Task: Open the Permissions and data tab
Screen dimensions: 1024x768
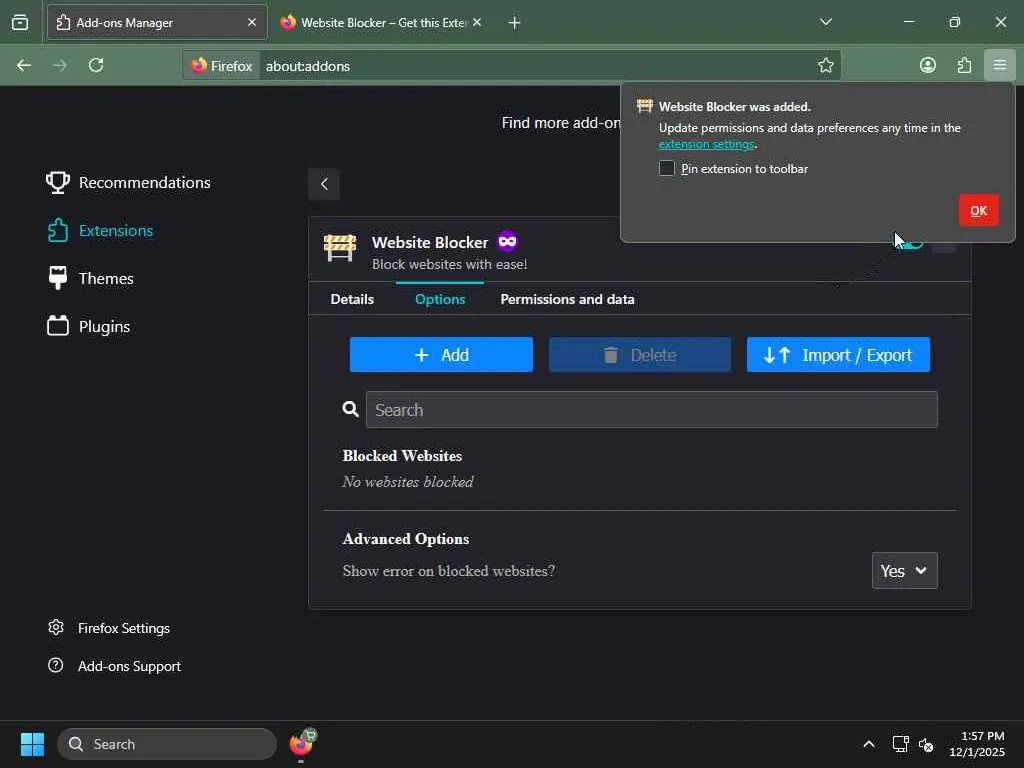Action: tap(567, 299)
